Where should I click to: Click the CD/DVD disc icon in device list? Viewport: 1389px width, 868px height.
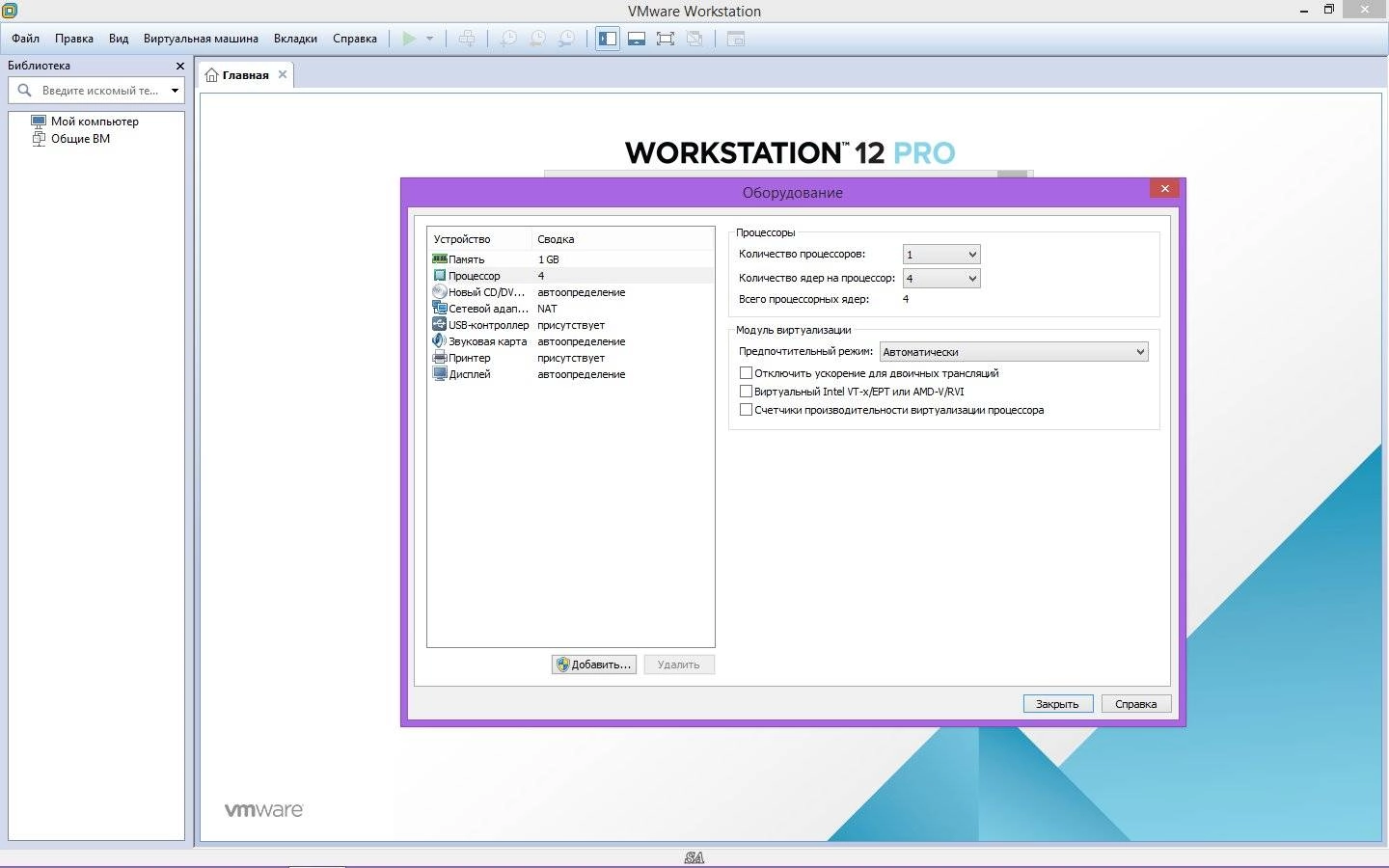(440, 292)
